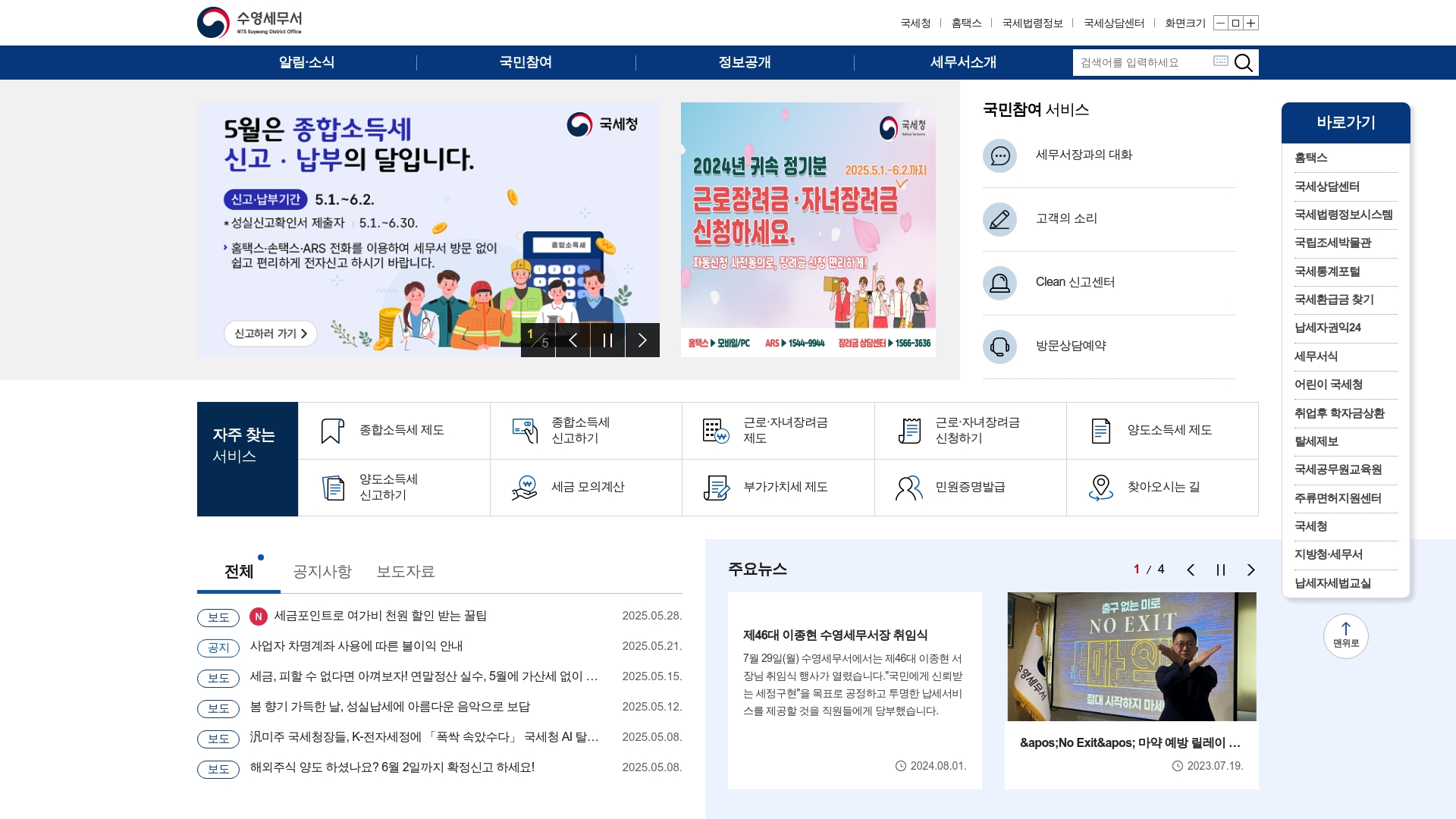Open news card 제46대 이종현 수영세무서장 취임식
1456x819 pixels.
[855, 691]
